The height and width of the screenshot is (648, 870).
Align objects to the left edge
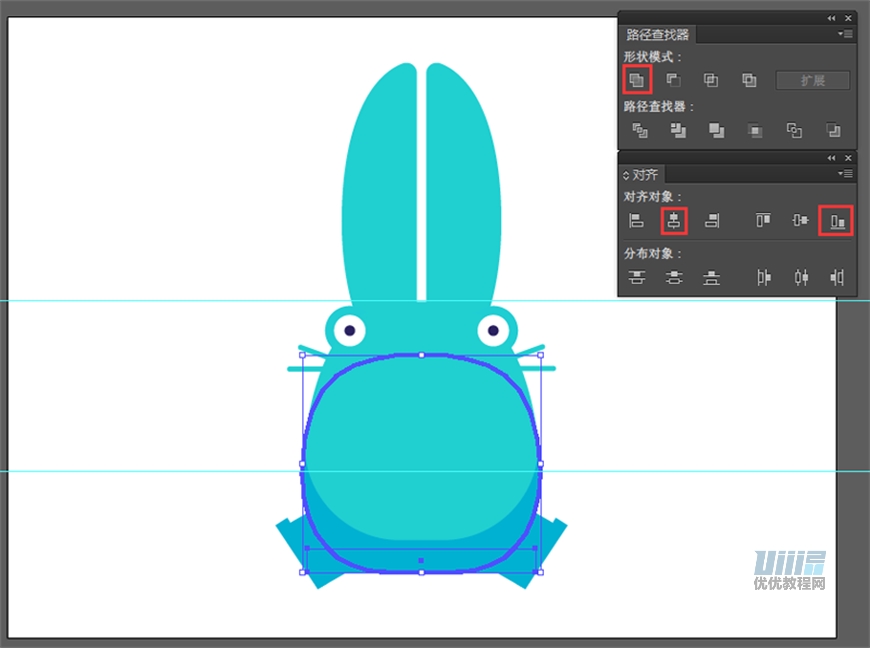click(x=636, y=220)
